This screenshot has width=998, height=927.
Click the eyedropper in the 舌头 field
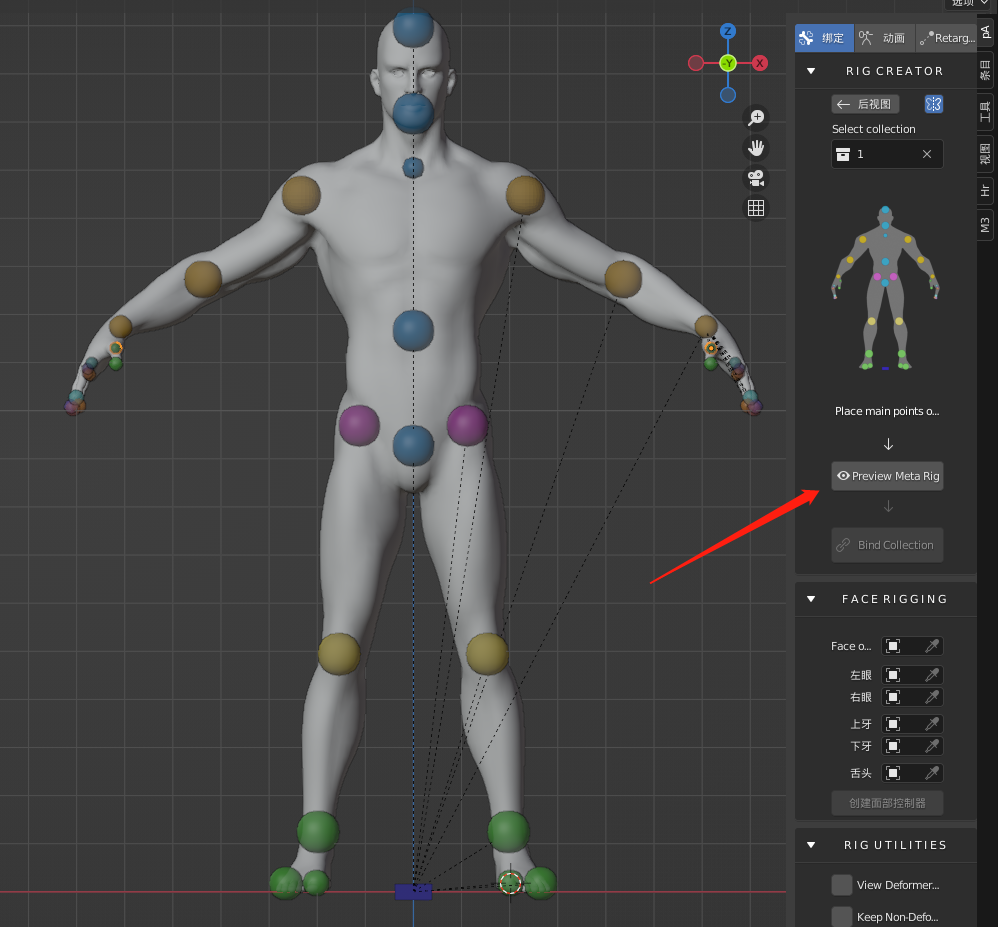(932, 773)
